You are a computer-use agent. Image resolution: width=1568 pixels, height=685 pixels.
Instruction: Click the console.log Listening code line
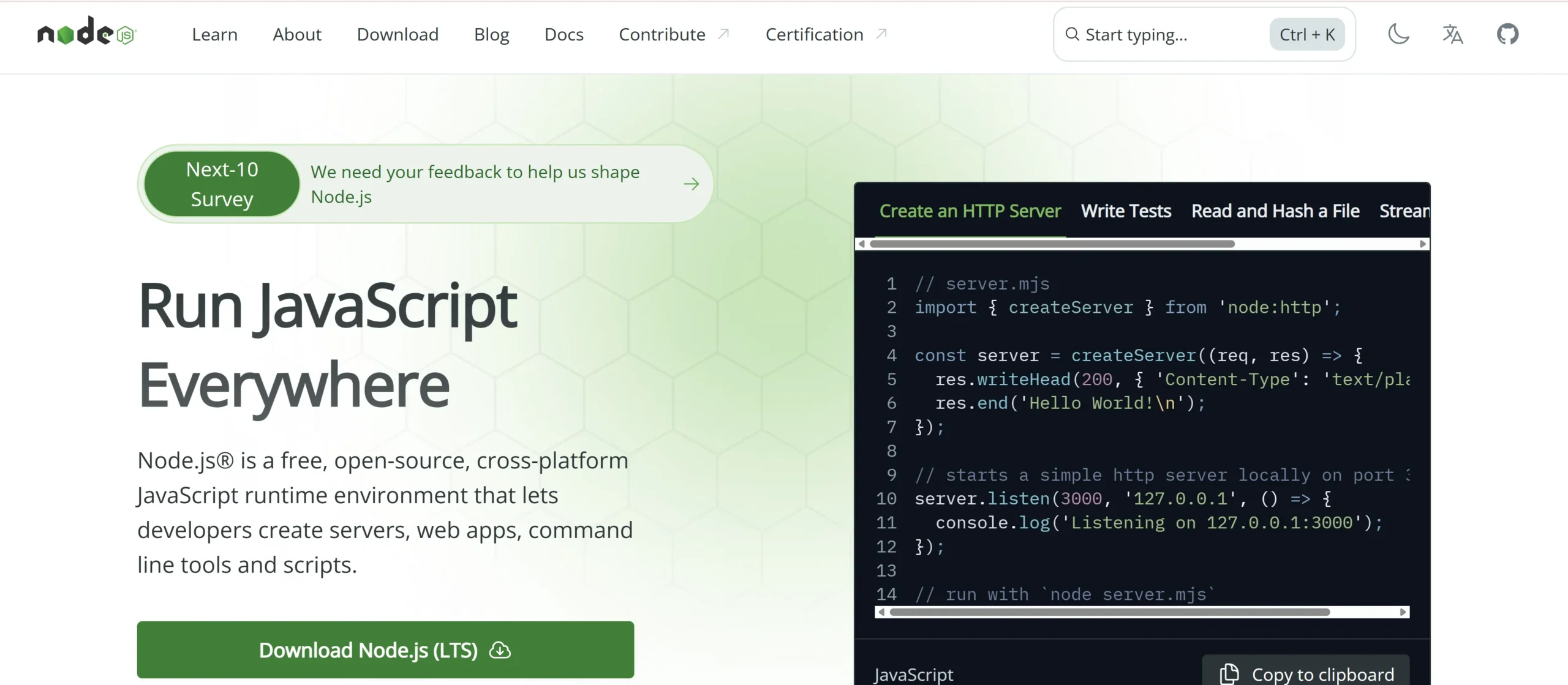coord(1159,523)
